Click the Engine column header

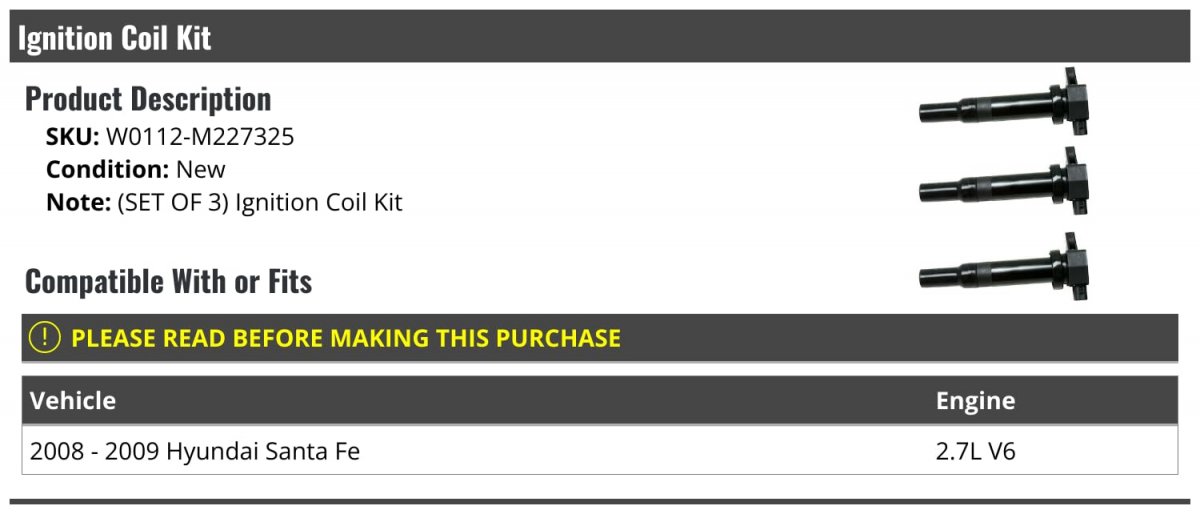click(975, 401)
